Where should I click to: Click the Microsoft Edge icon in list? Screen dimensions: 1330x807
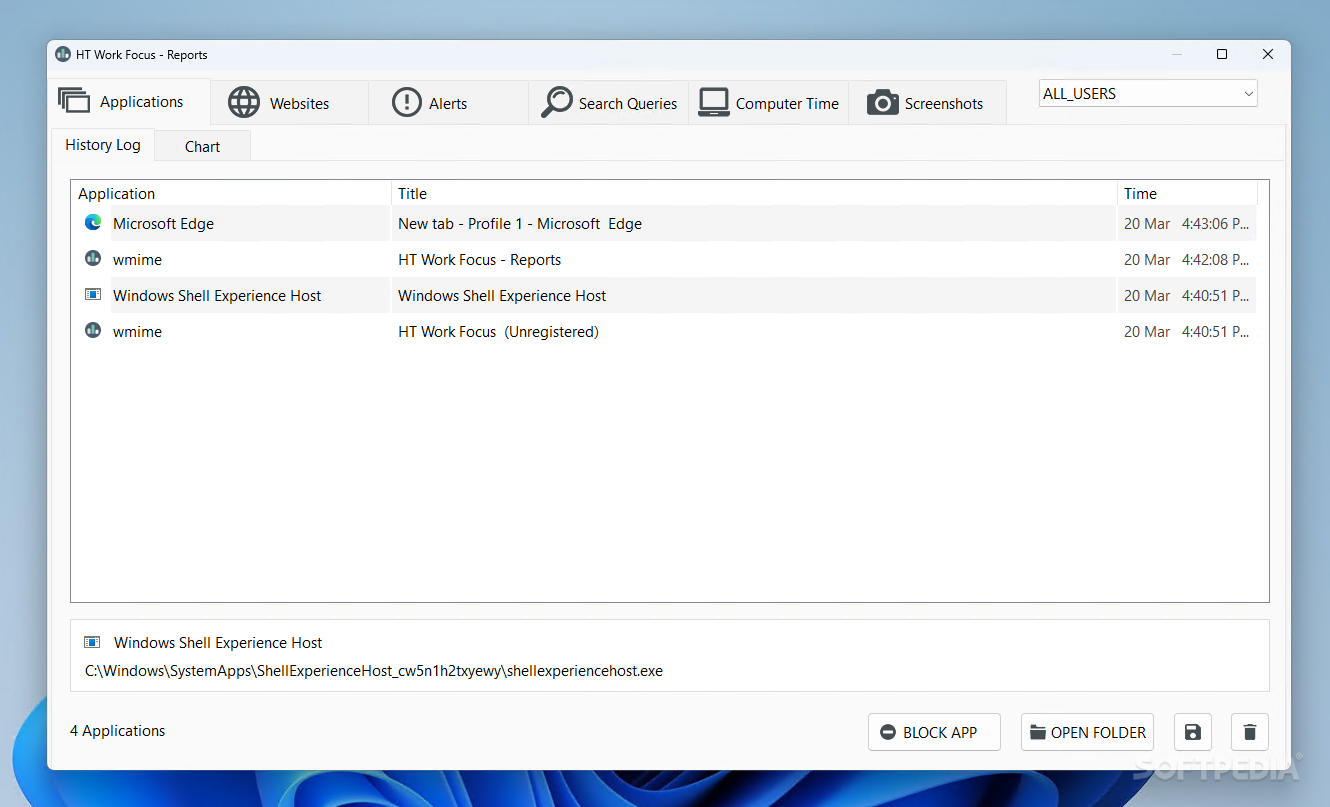click(93, 223)
